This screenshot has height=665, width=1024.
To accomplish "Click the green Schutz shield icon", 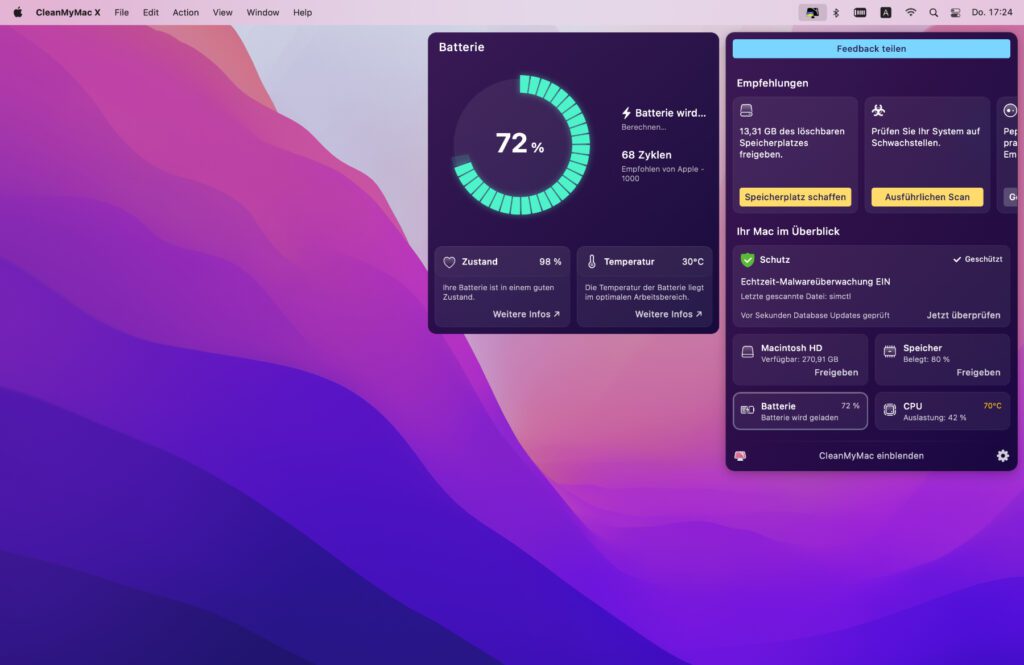I will tap(747, 260).
